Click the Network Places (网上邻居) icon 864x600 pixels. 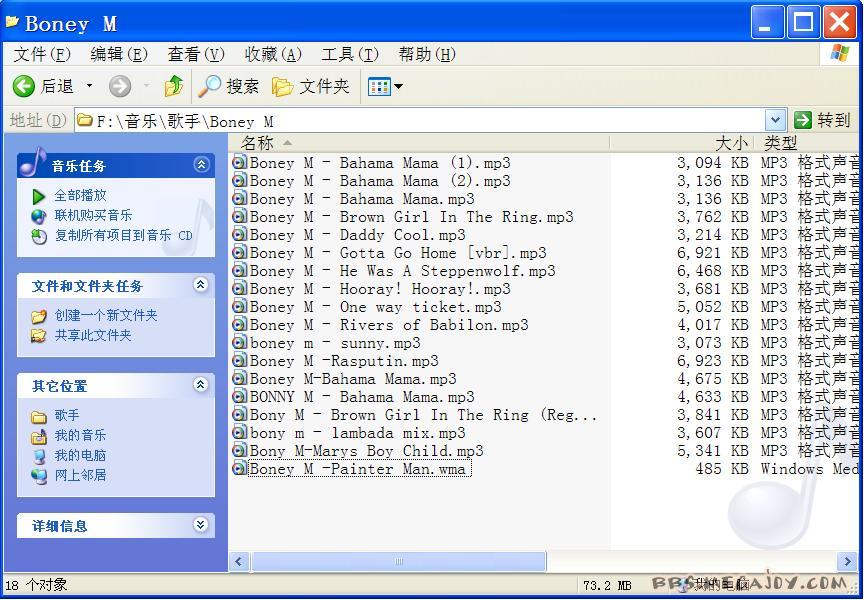(x=39, y=476)
